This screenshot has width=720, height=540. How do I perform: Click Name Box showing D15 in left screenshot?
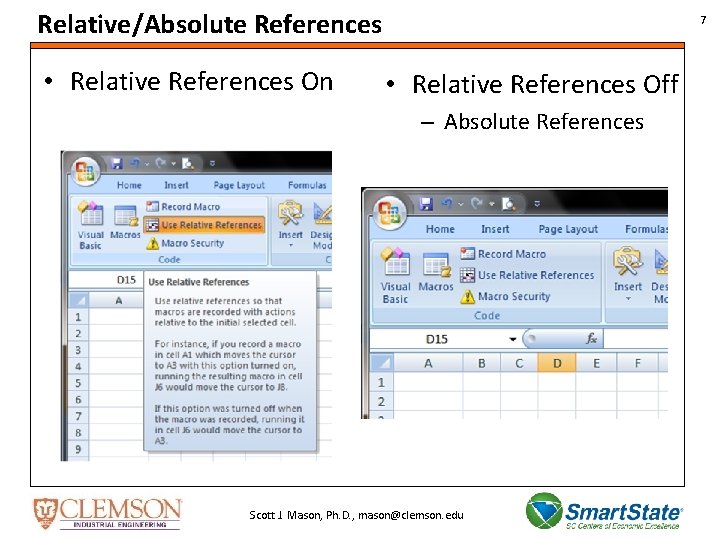pyautogui.click(x=107, y=280)
